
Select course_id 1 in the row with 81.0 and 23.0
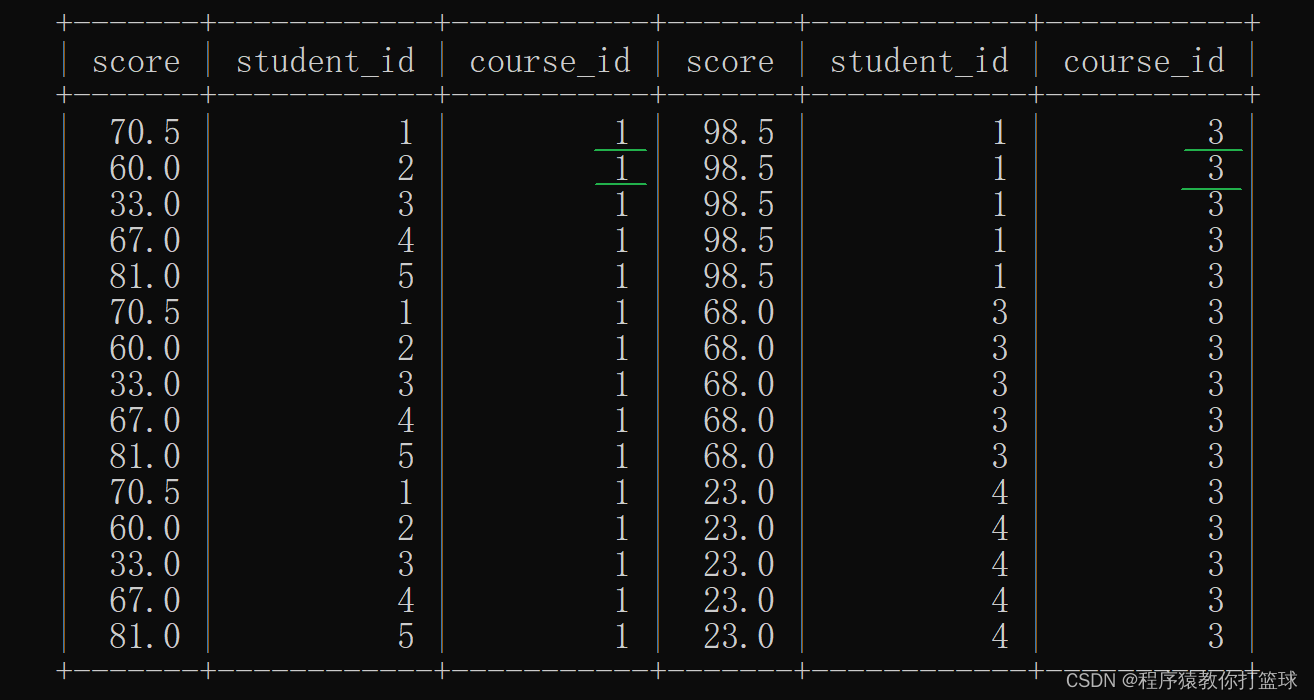point(622,637)
